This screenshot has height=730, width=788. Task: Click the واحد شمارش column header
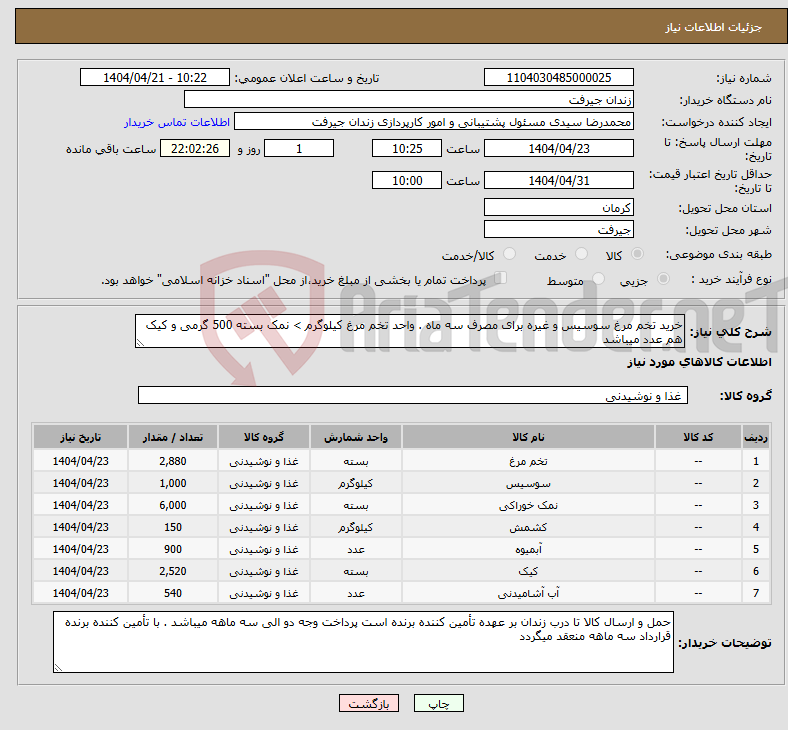[x=356, y=437]
